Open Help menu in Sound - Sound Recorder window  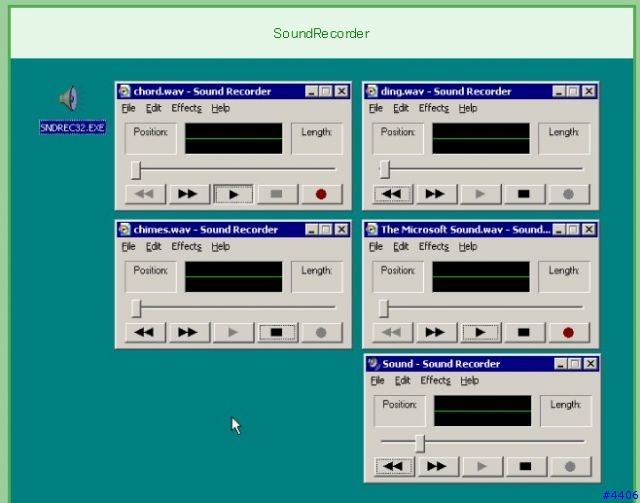469,381
